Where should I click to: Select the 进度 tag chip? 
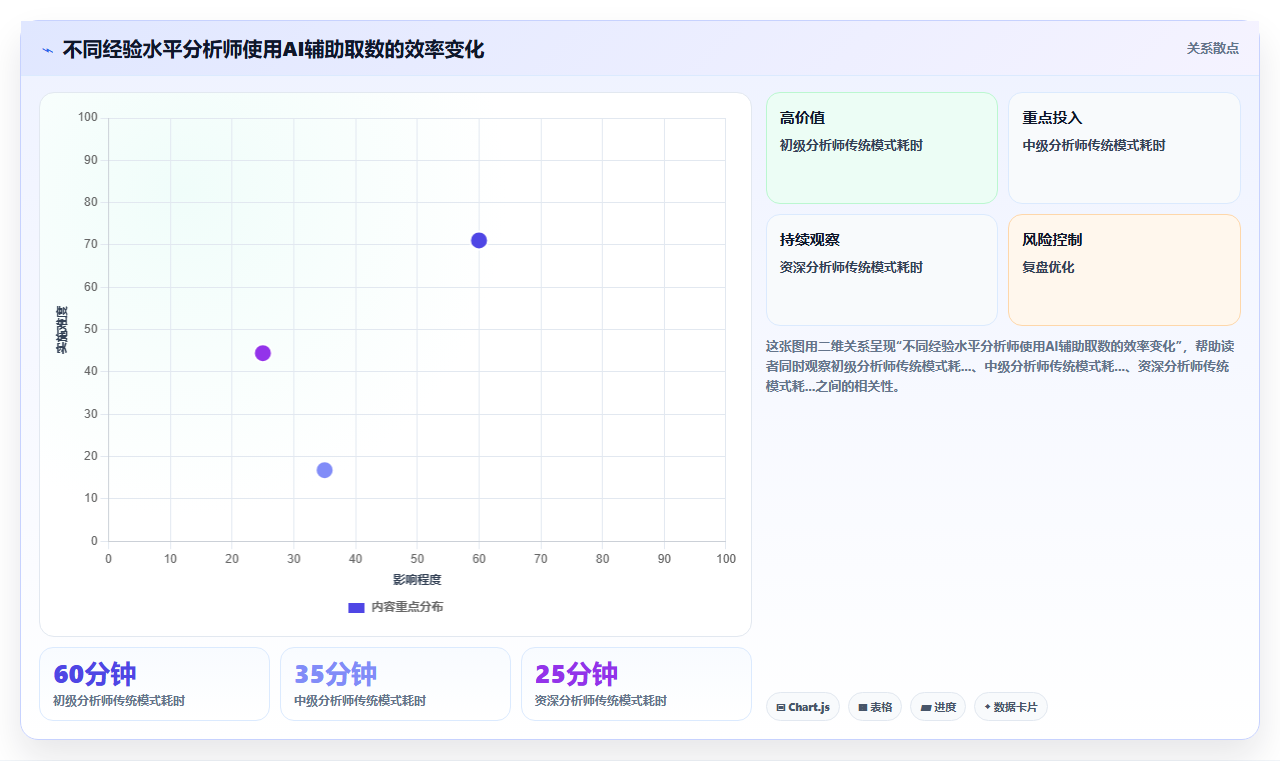pyautogui.click(x=938, y=707)
